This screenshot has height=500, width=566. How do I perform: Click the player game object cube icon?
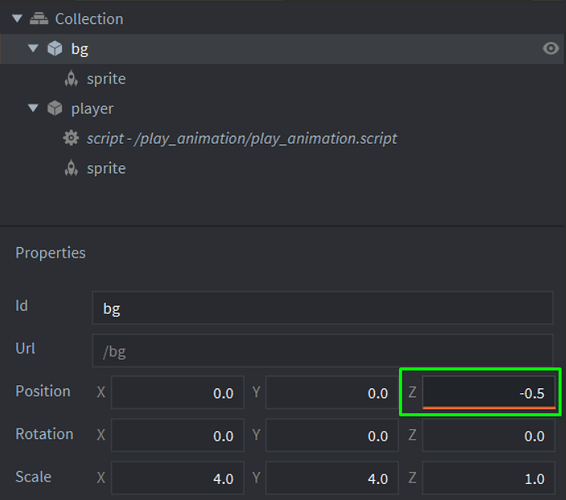[55, 108]
